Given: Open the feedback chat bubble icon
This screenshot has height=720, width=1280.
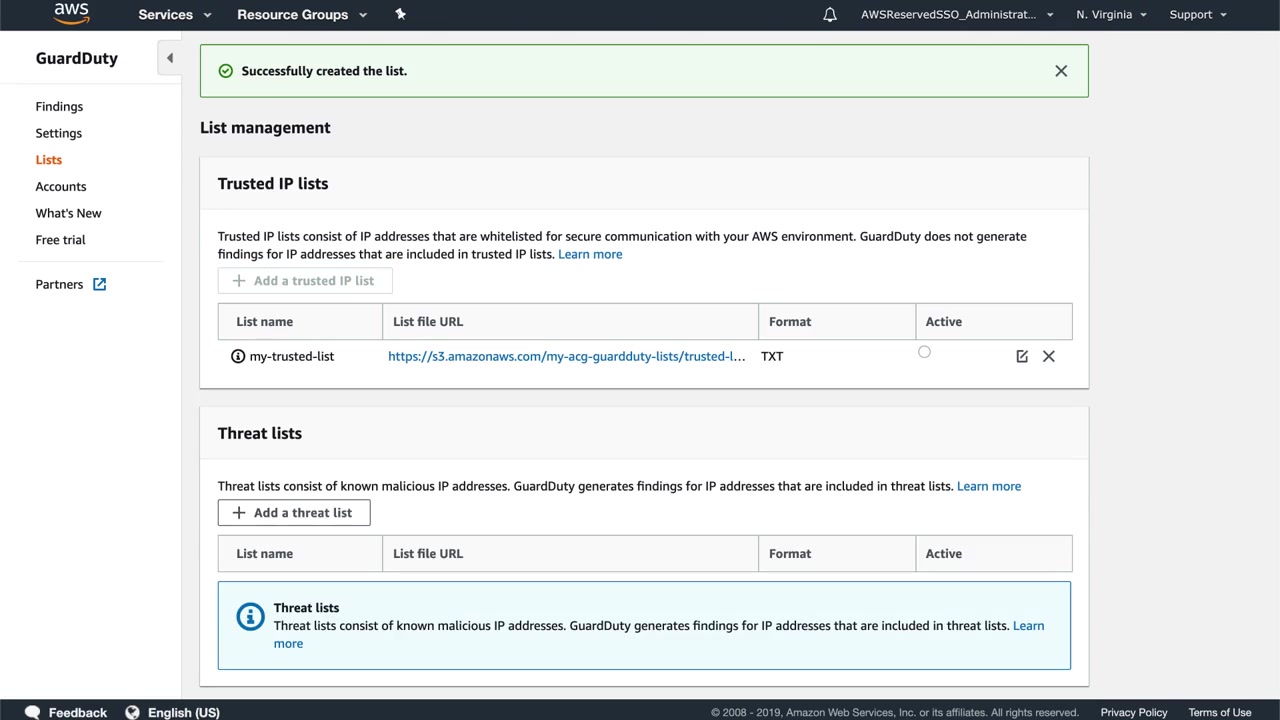Looking at the screenshot, I should [x=32, y=712].
